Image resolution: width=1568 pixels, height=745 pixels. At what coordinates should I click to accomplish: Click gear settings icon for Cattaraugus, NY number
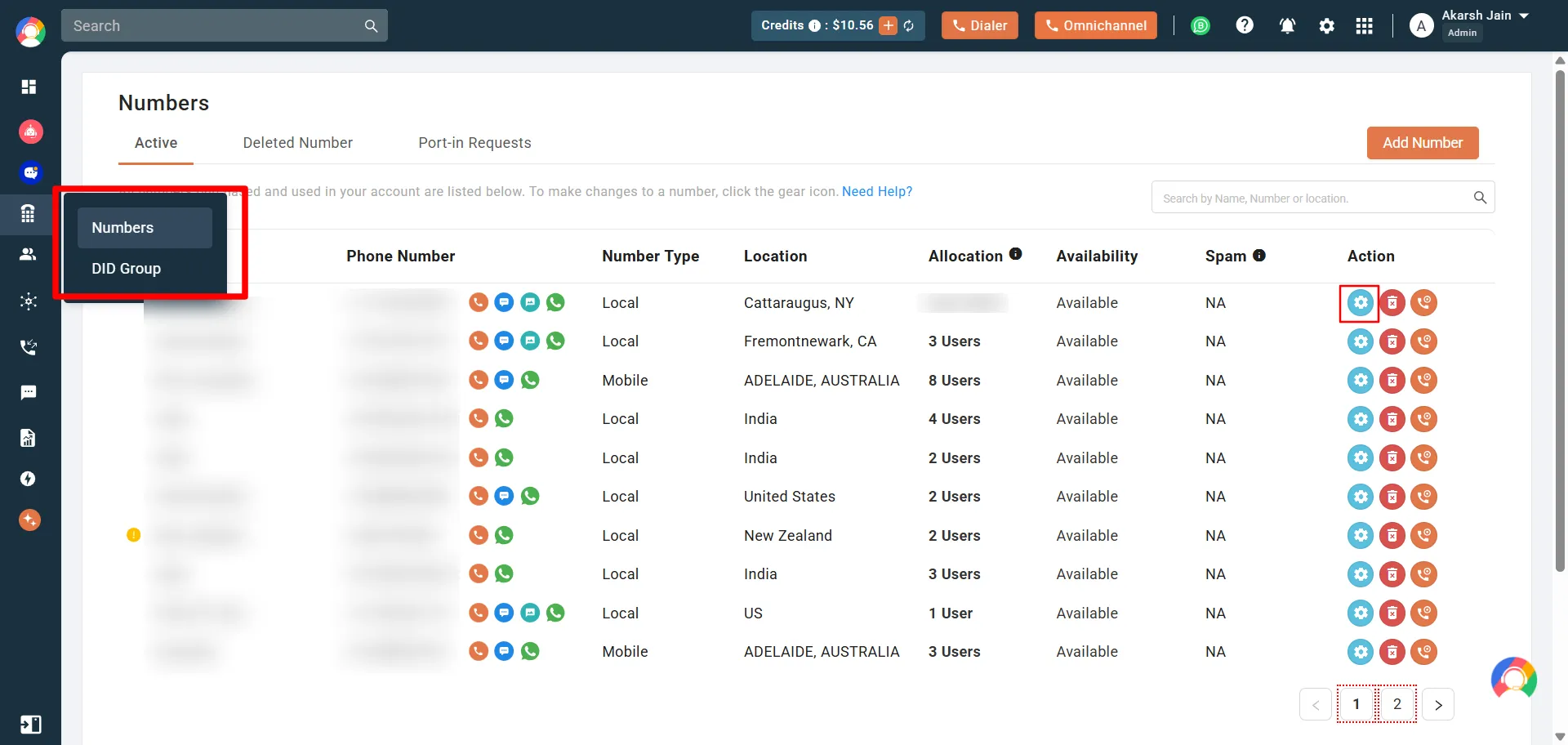coord(1360,303)
